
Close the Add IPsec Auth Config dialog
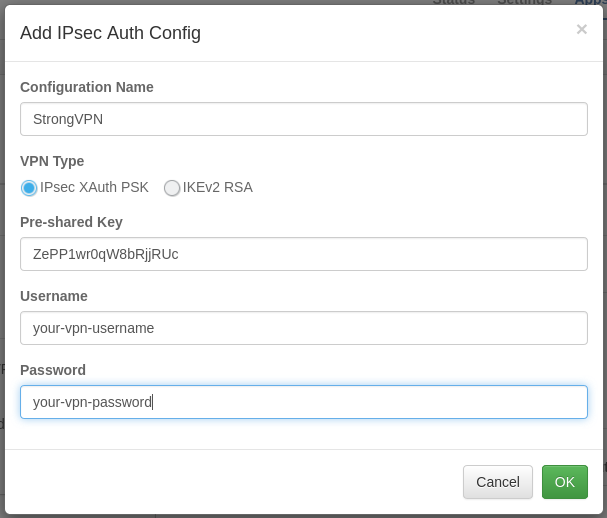tap(581, 30)
